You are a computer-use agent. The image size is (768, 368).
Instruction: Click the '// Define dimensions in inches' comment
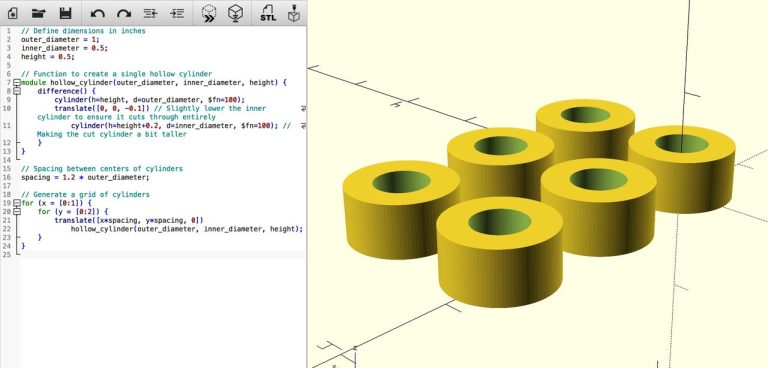(83, 30)
